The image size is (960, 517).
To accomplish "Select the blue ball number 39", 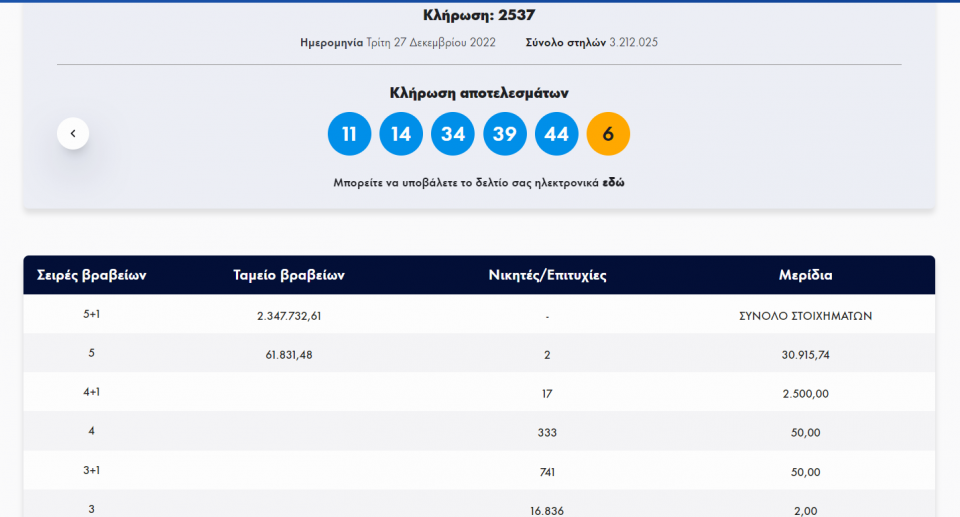I will (505, 134).
